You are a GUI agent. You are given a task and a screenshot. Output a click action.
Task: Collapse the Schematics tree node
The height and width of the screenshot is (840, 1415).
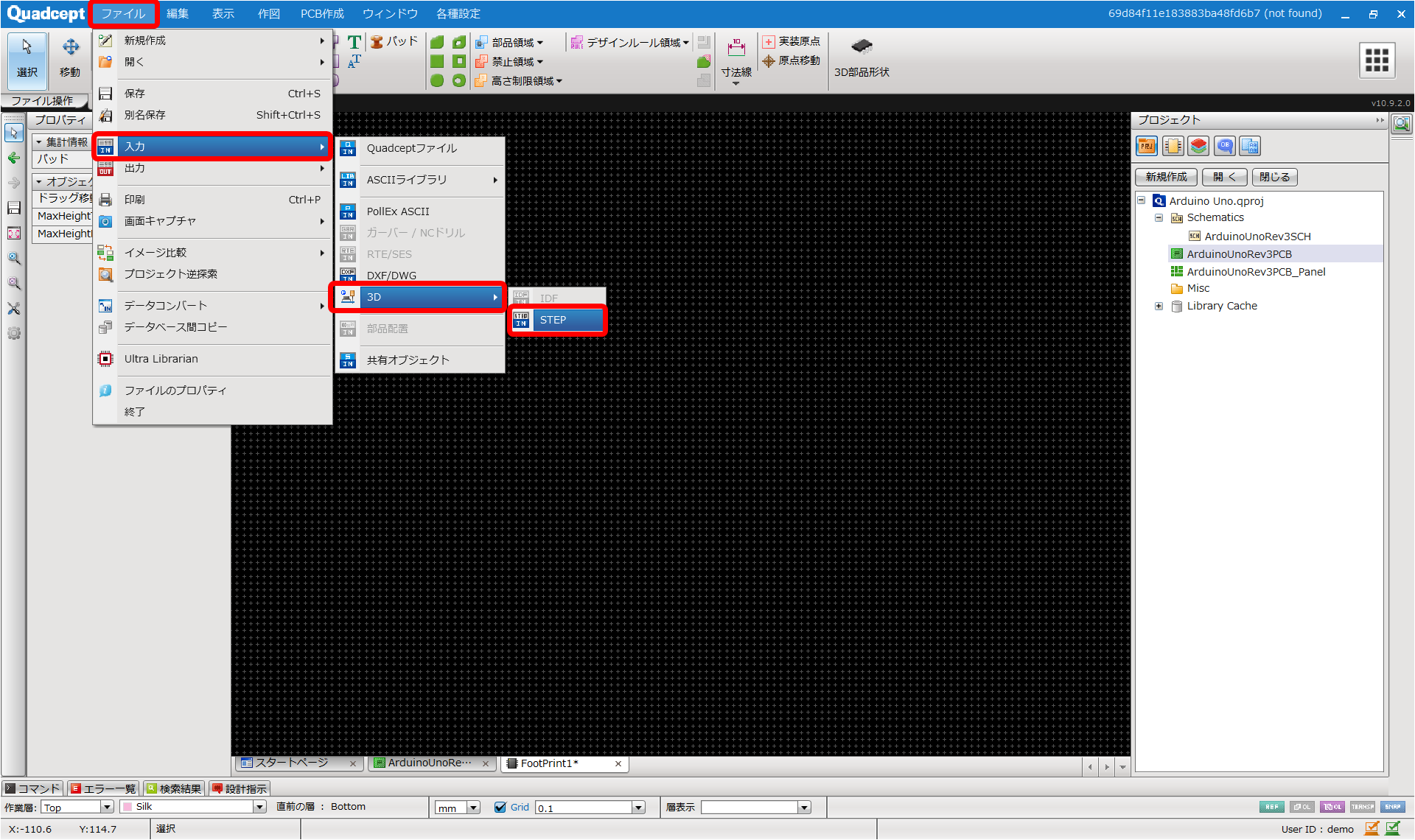[1159, 218]
